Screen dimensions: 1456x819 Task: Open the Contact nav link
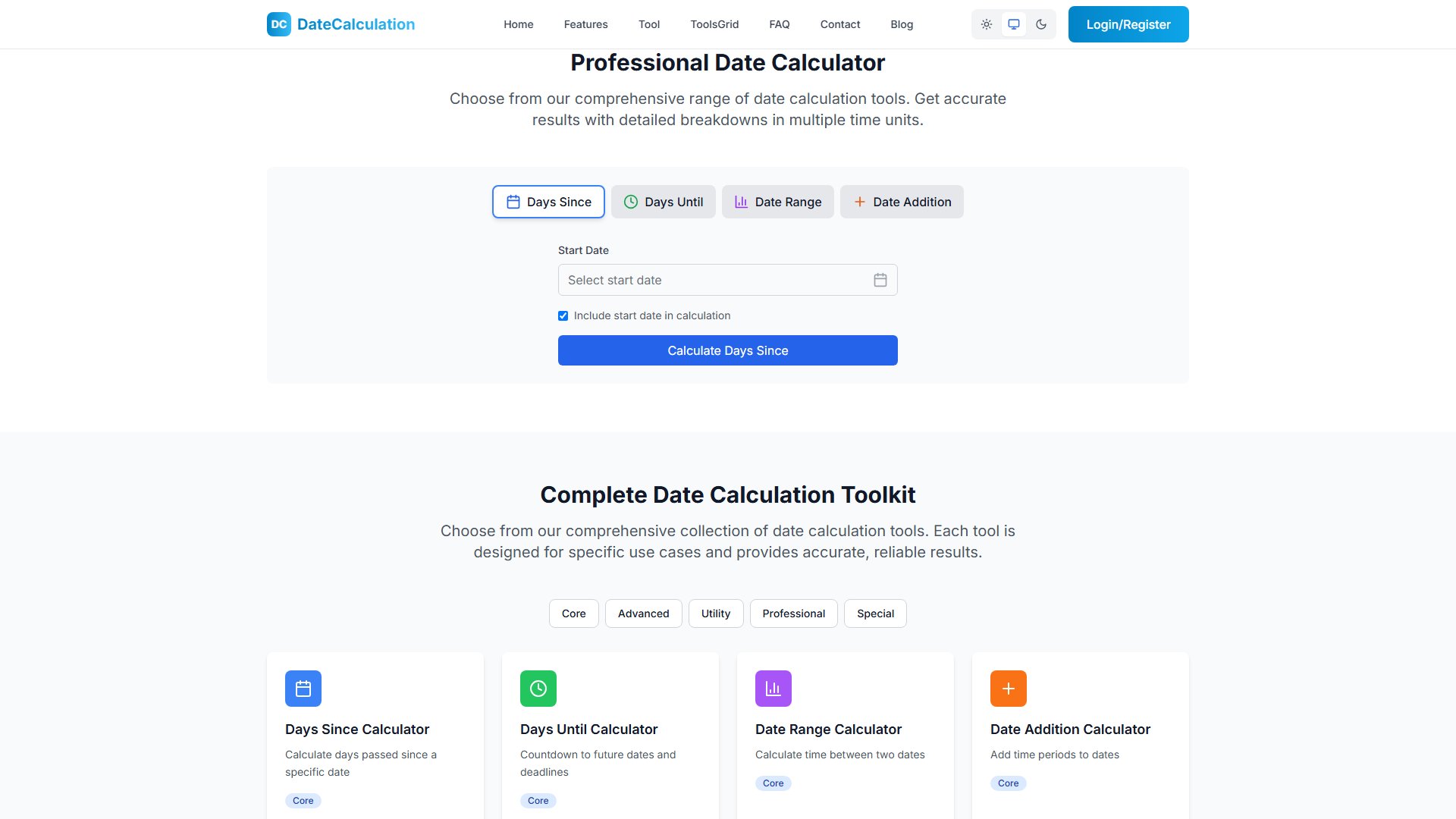click(840, 24)
